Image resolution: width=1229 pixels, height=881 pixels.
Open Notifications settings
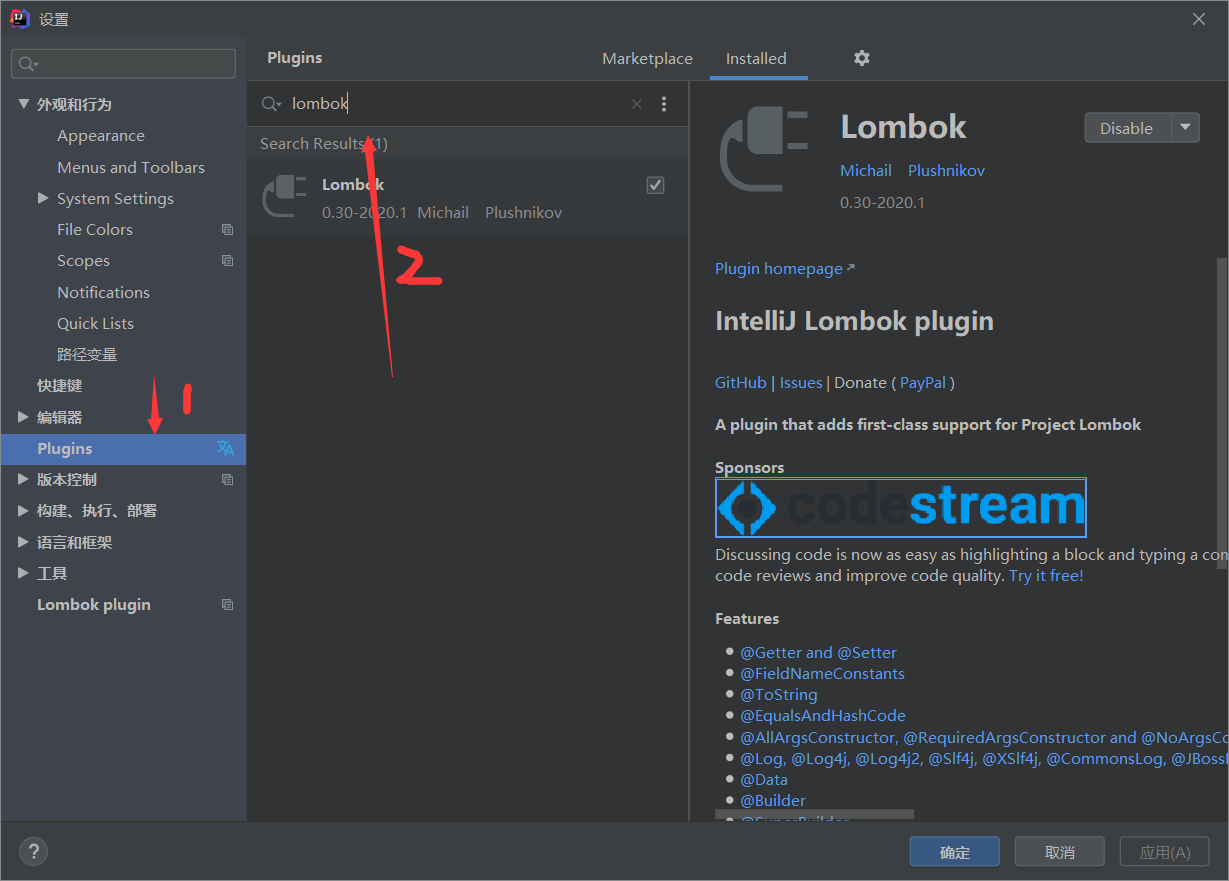(x=103, y=292)
